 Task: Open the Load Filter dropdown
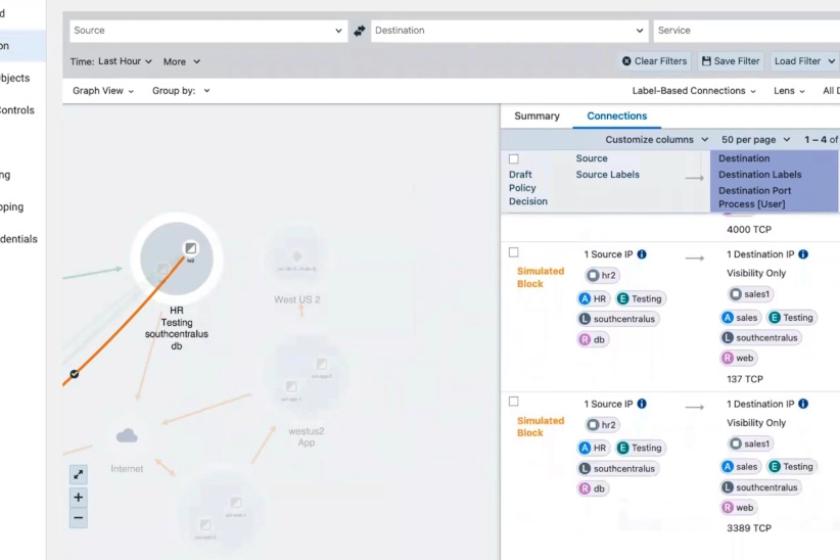(x=804, y=61)
